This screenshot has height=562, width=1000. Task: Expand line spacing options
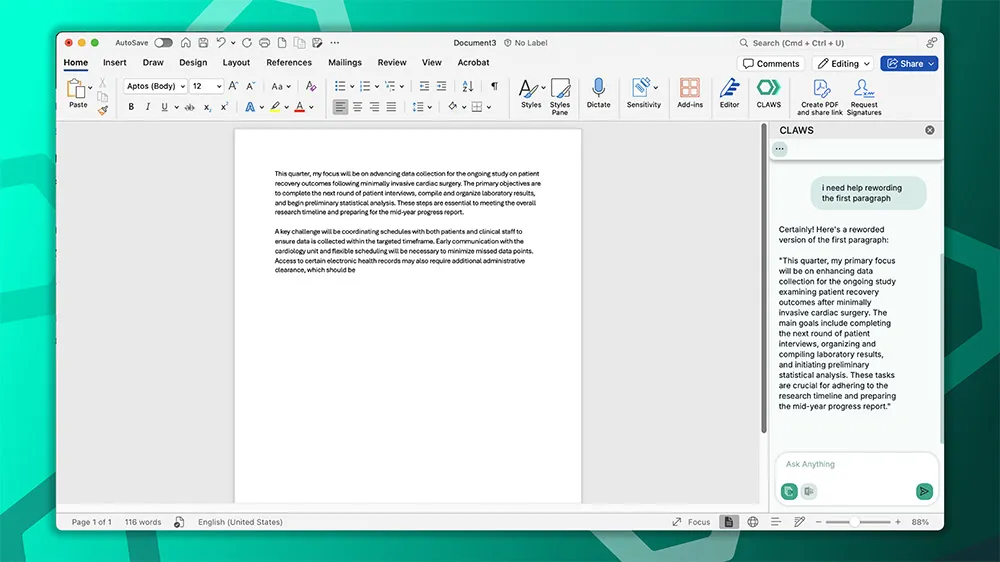(x=430, y=107)
